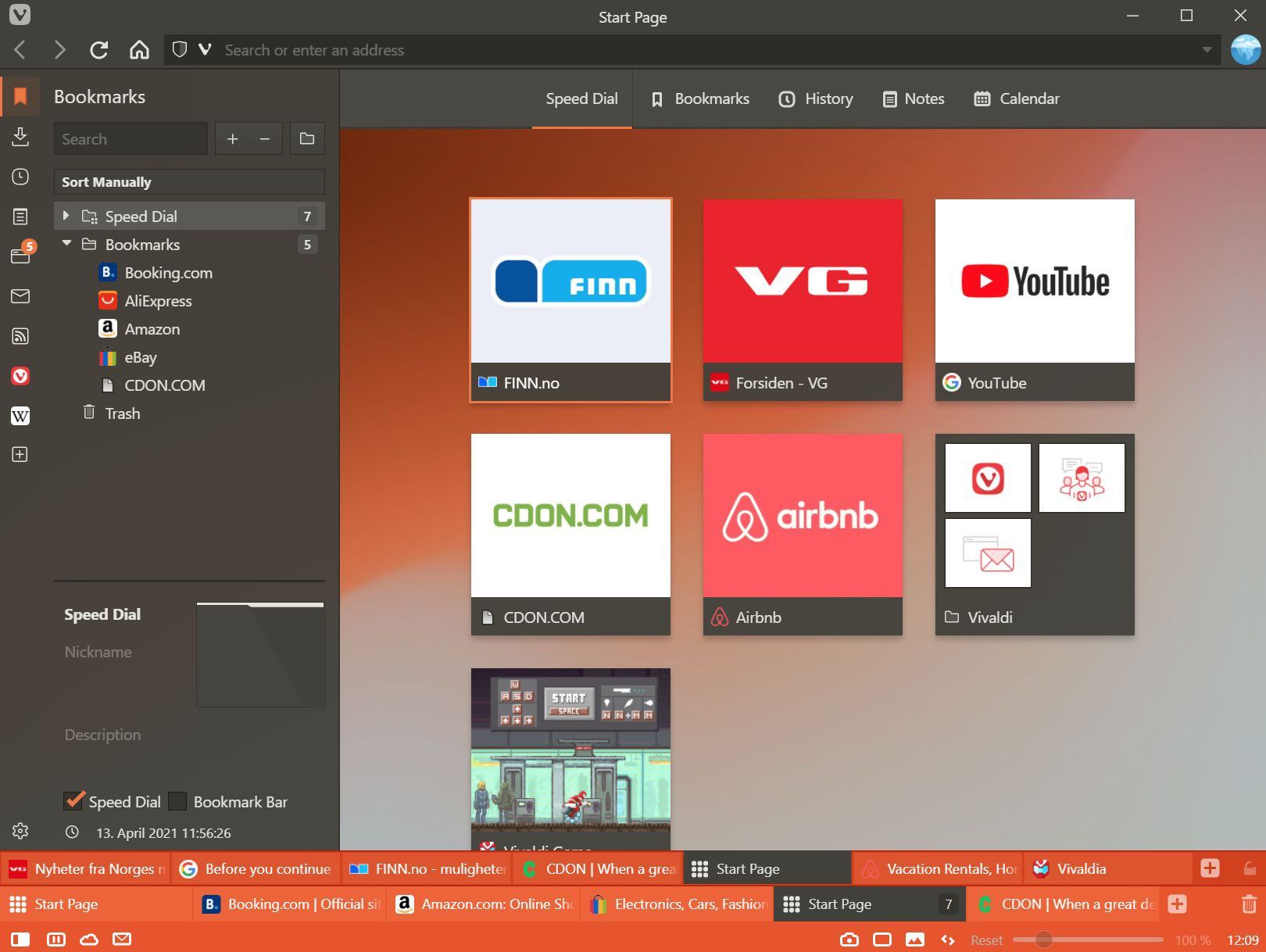Go forward to next page
The width and height of the screenshot is (1266, 952).
59,50
